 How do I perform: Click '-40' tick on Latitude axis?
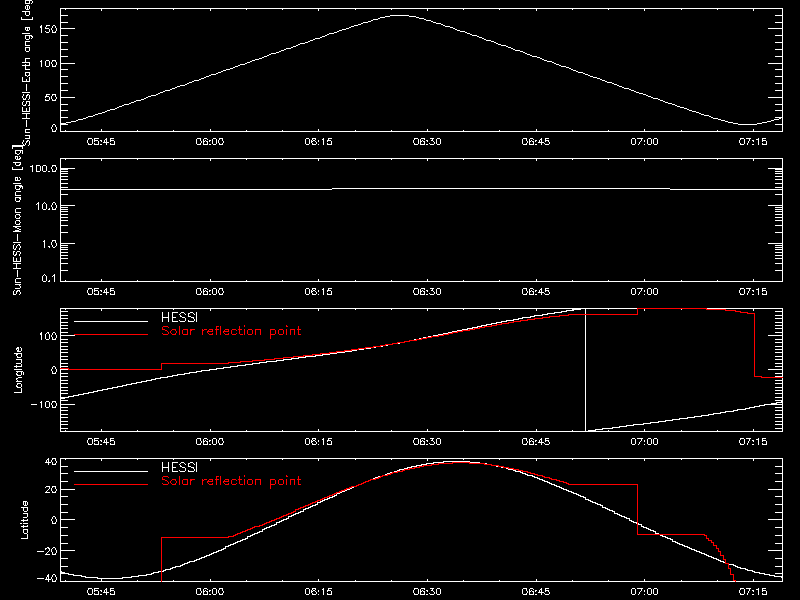[47, 579]
